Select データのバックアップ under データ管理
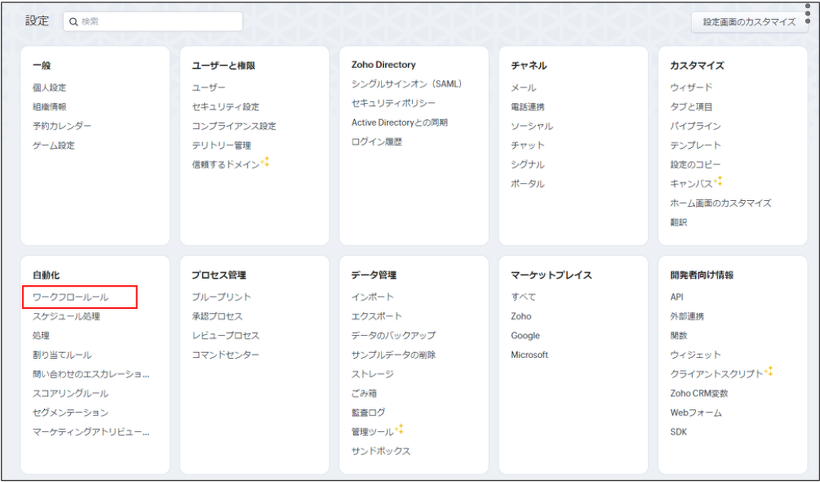 click(393, 336)
